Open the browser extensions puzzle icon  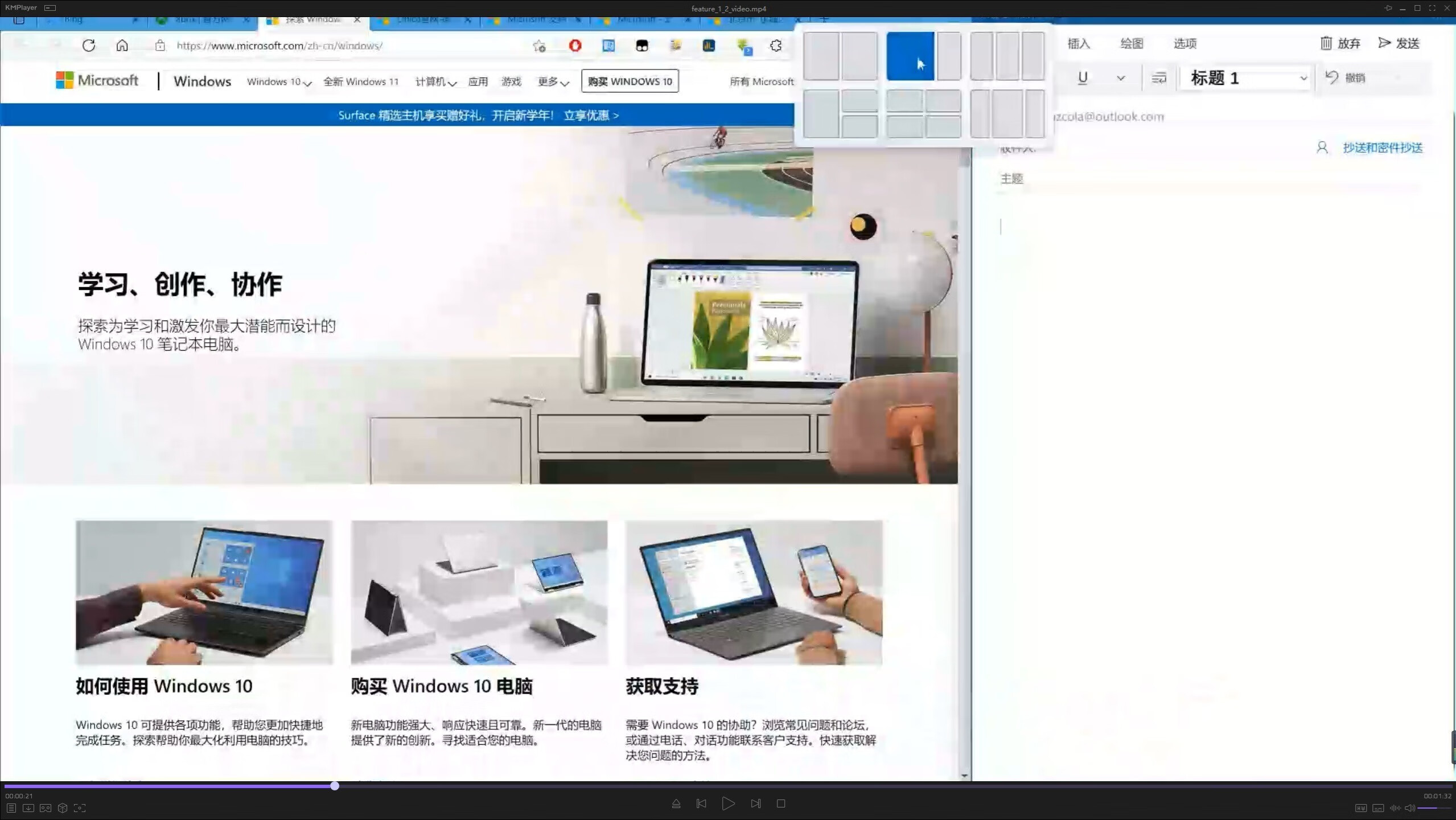pyautogui.click(x=776, y=46)
